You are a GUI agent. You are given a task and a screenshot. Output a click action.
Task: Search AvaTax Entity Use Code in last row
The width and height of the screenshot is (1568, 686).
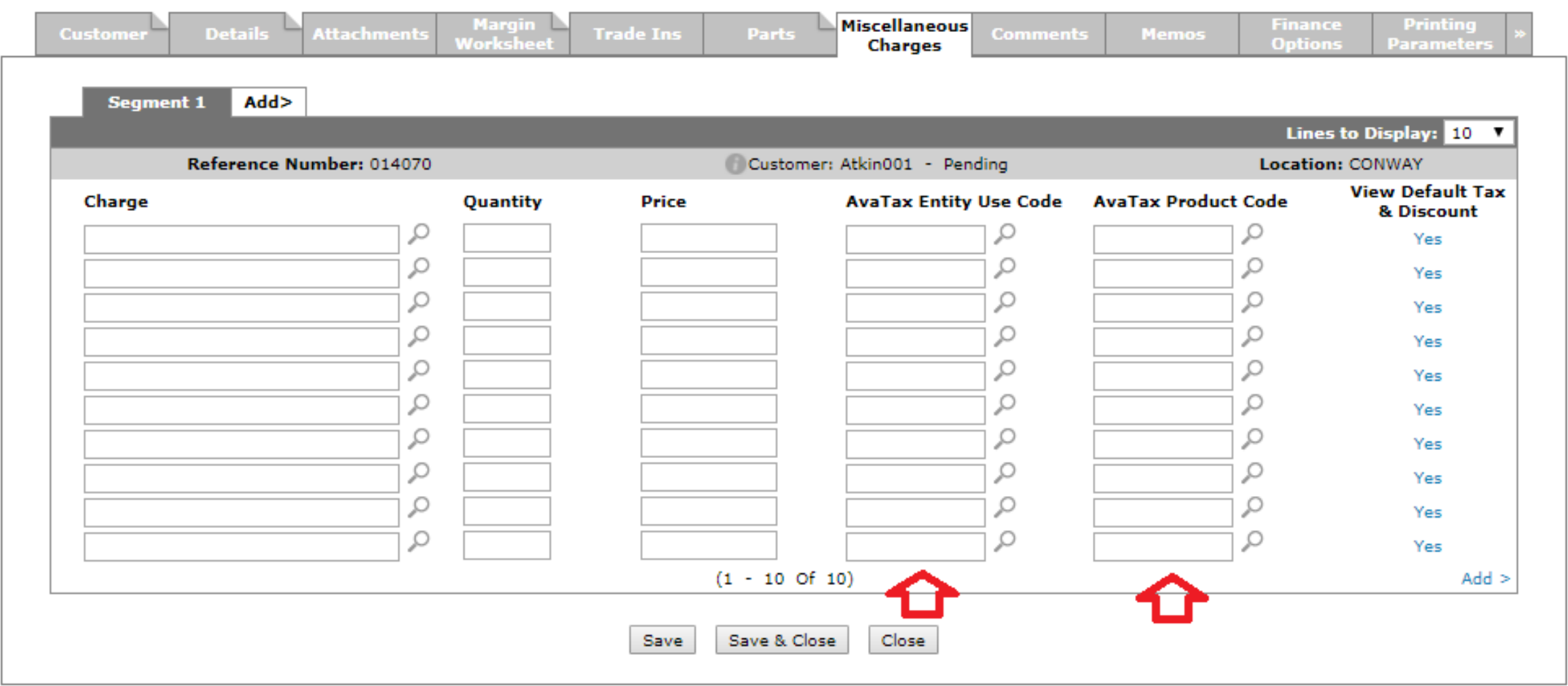point(1005,541)
